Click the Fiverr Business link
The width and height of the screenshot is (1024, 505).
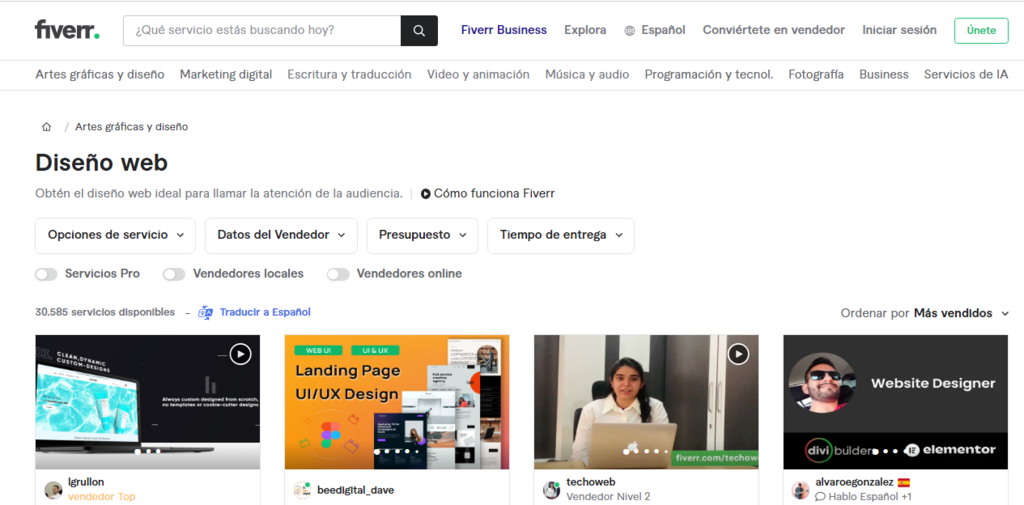(x=504, y=30)
